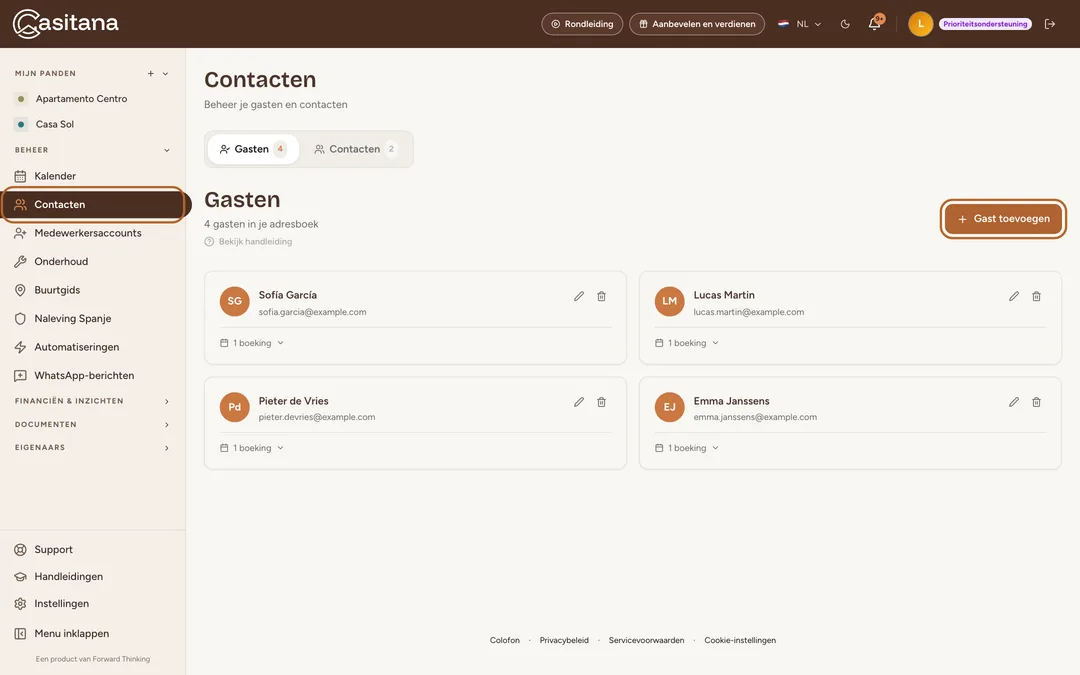The image size is (1080, 675).
Task: Open the user avatar L
Action: coord(920,24)
